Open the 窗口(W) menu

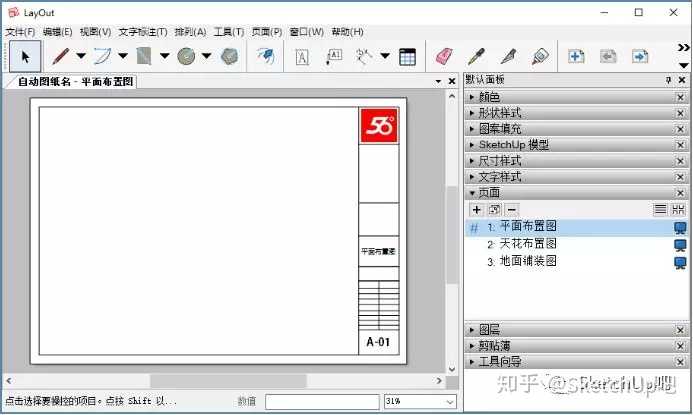click(x=306, y=32)
